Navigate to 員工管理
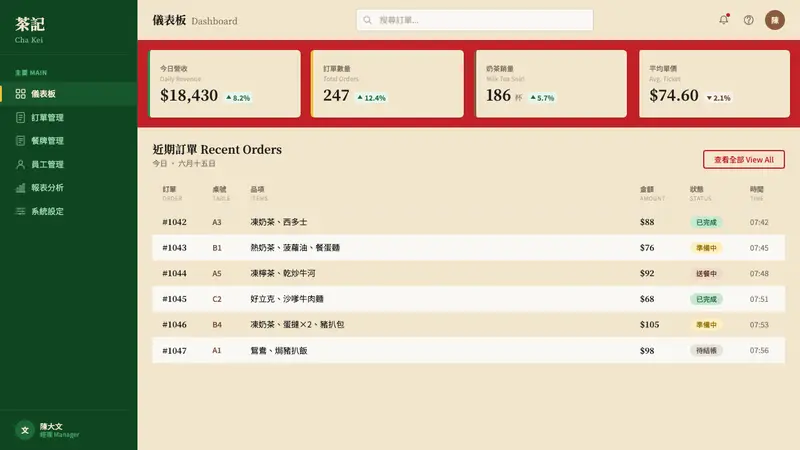 tap(68, 164)
